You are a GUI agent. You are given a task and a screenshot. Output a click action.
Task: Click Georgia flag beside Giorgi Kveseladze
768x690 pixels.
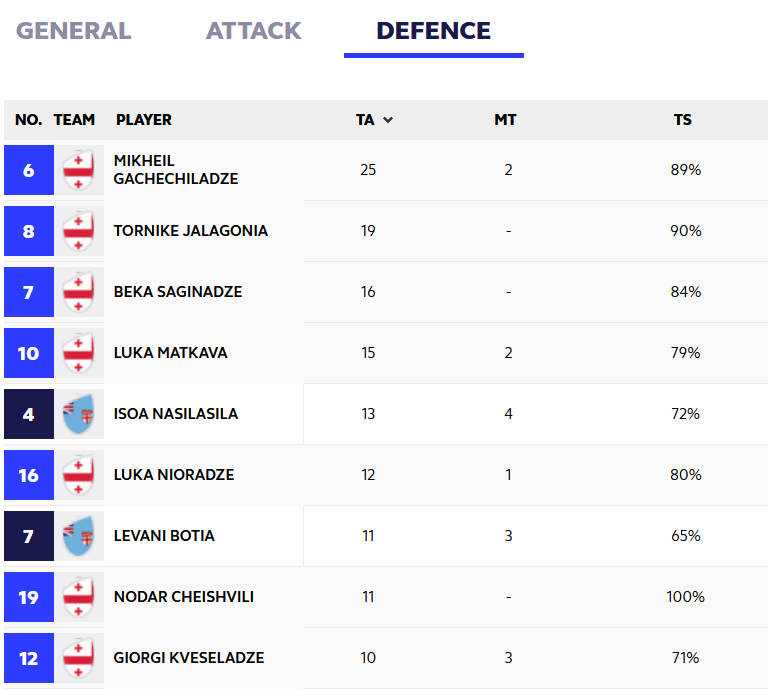78,658
